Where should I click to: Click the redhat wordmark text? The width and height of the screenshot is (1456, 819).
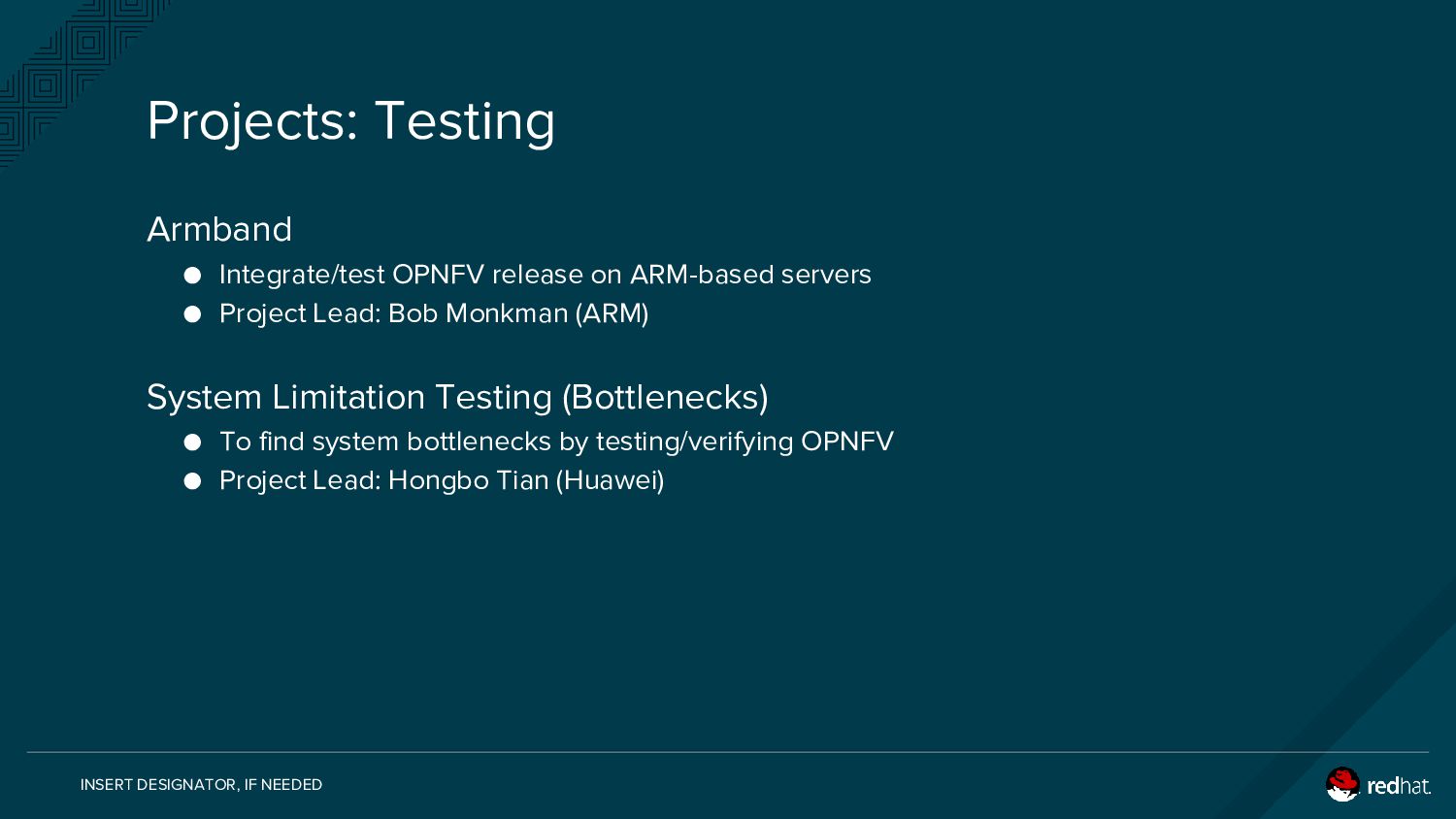[x=1399, y=786]
